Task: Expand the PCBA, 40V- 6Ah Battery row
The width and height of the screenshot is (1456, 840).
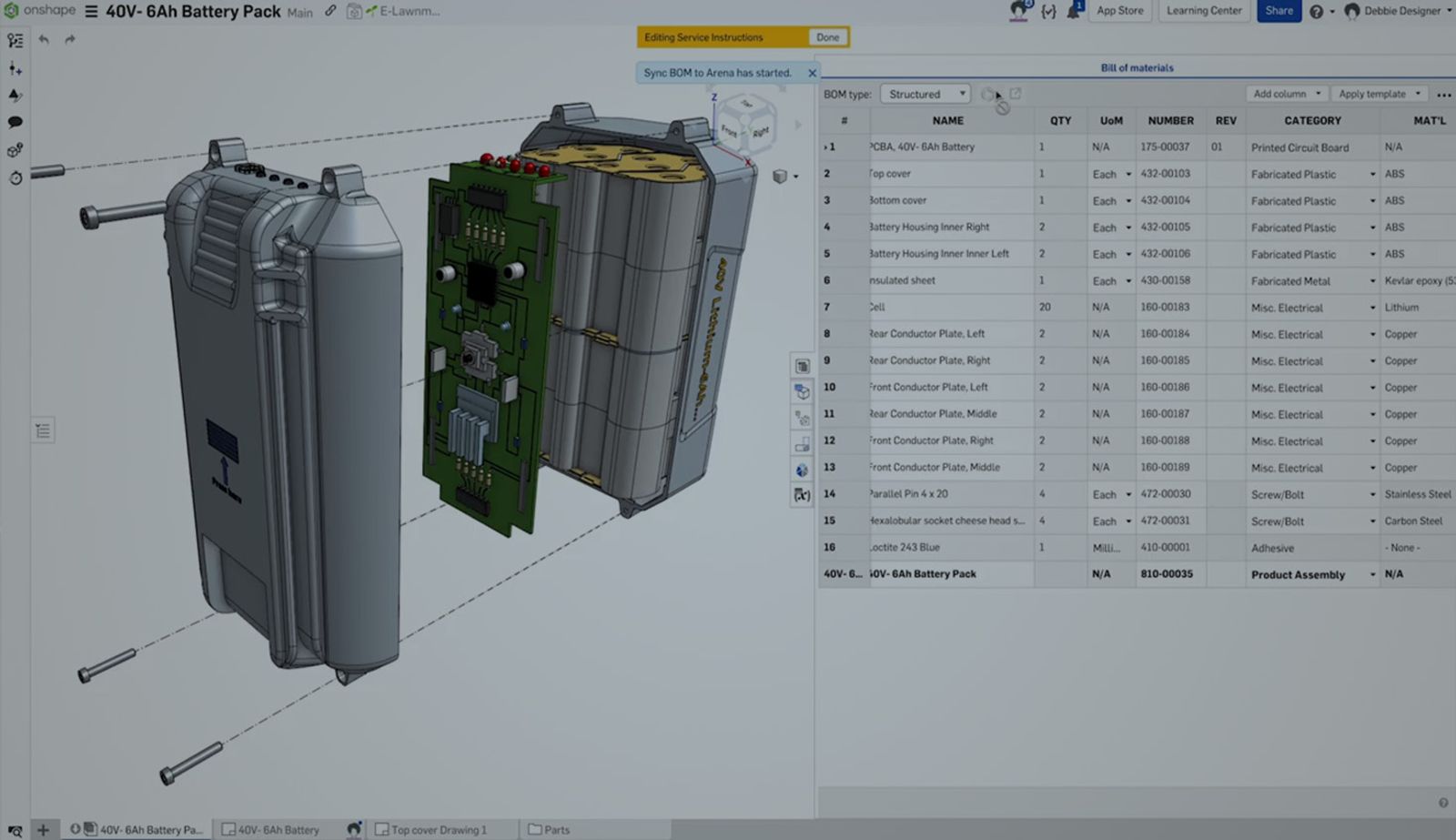Action: pos(828,147)
